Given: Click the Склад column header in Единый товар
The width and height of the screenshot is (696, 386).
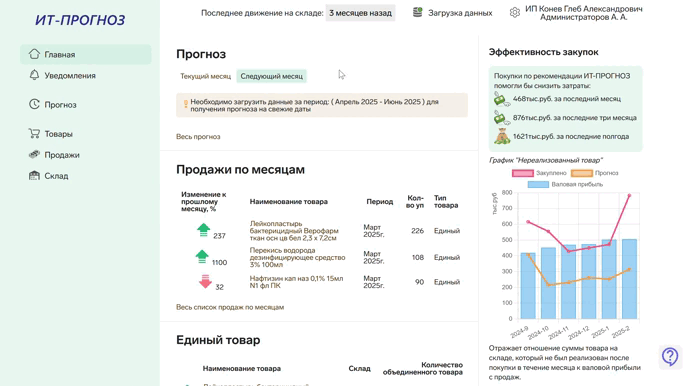Looking at the screenshot, I should 360,369.
